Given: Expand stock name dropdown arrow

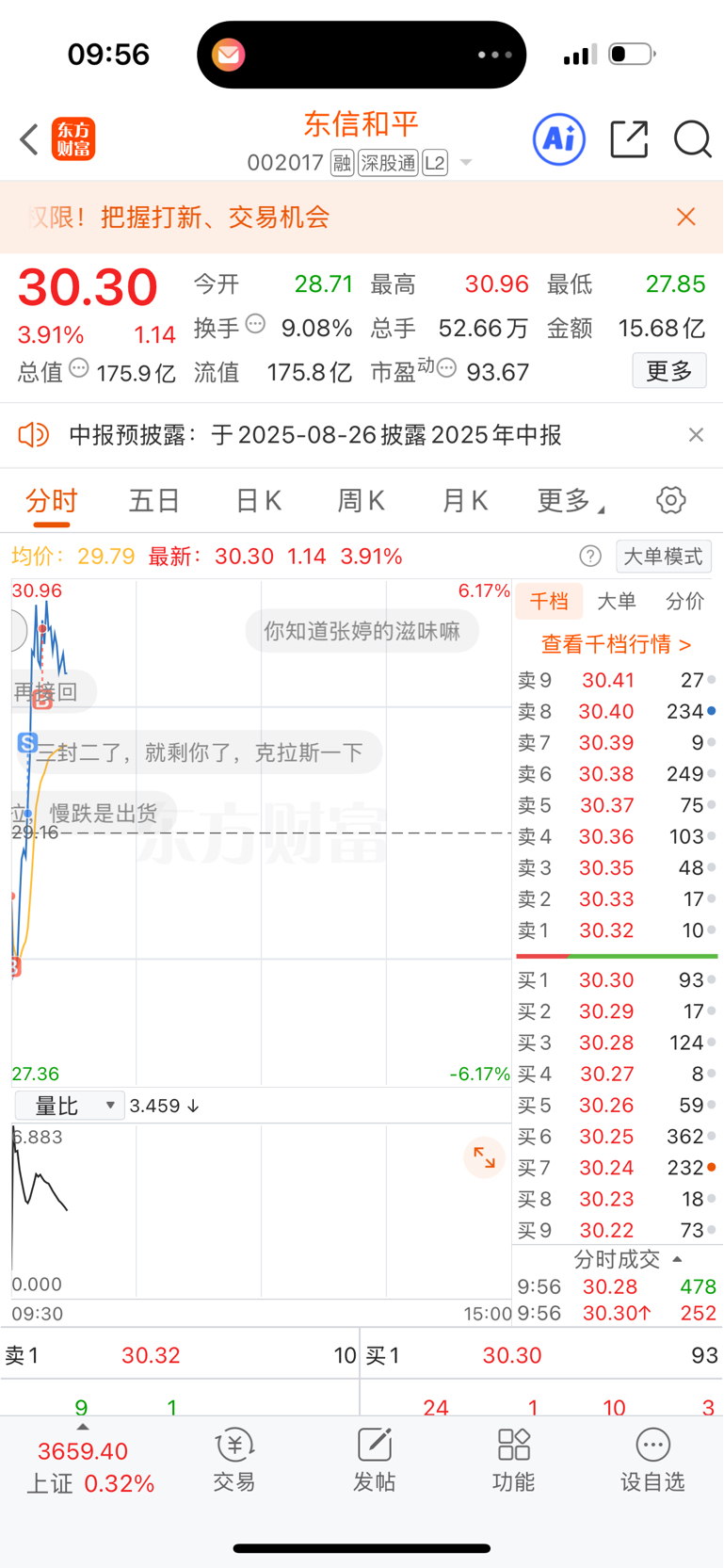Looking at the screenshot, I should [465, 164].
